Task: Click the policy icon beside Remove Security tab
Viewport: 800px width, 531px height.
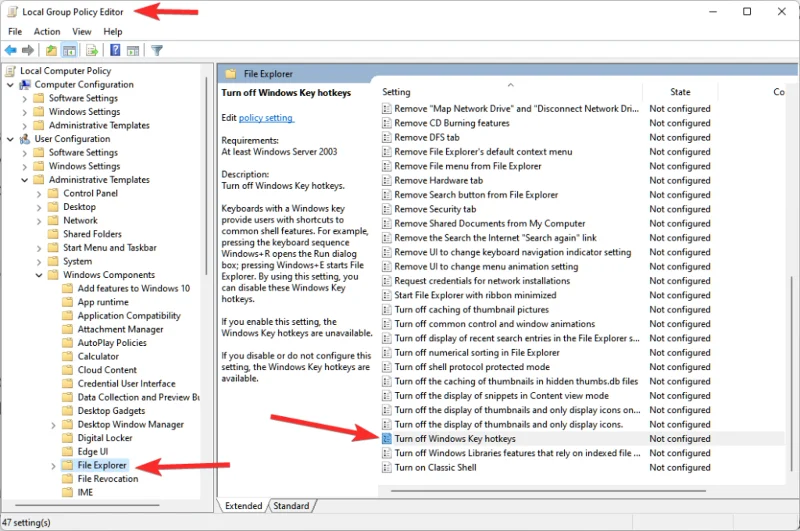Action: tap(387, 209)
